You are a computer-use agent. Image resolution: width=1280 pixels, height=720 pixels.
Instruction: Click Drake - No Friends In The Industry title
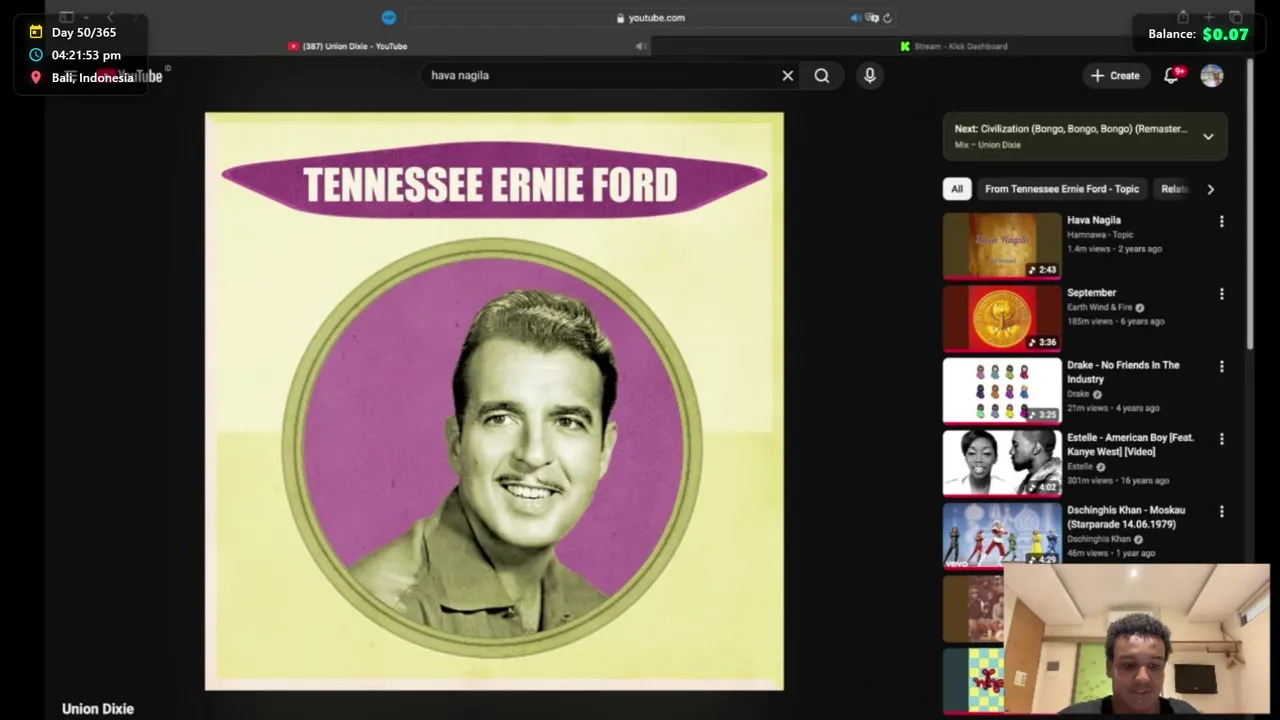[x=1123, y=372]
